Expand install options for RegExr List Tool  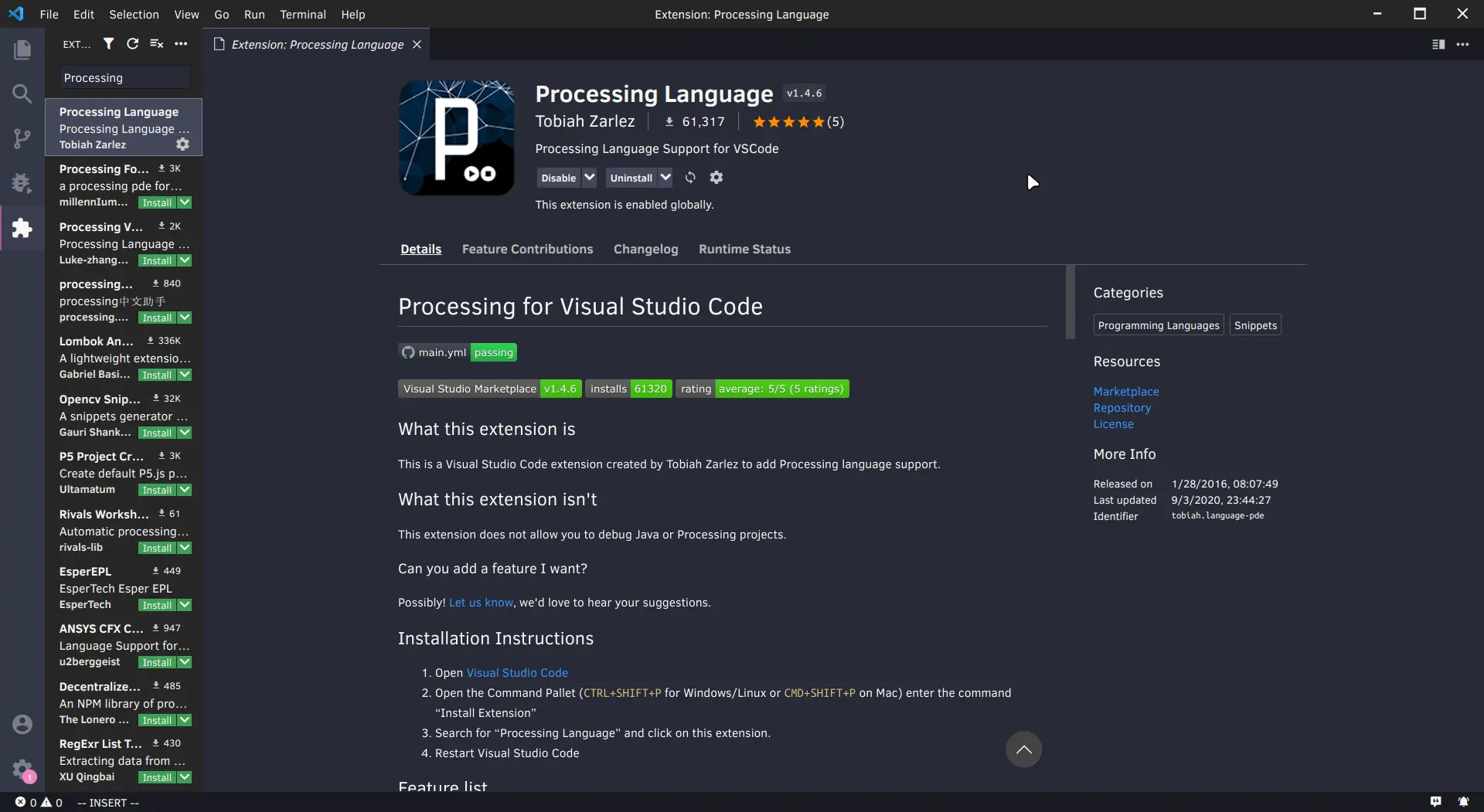(x=185, y=777)
